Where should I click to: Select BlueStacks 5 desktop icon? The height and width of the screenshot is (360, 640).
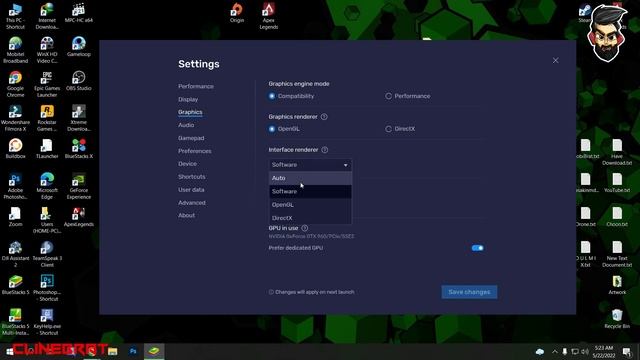click(x=15, y=285)
